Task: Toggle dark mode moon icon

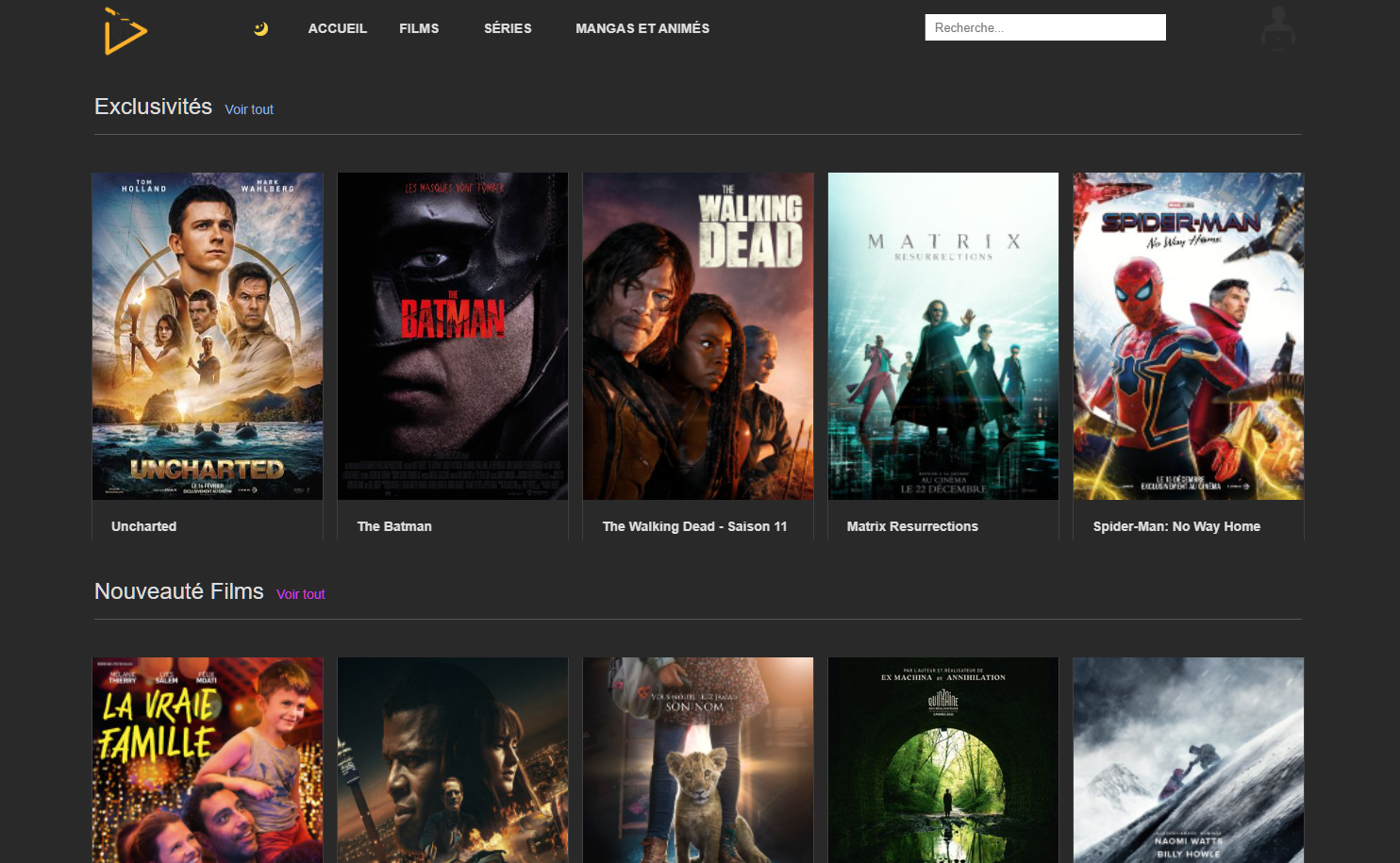Action: pos(261,28)
